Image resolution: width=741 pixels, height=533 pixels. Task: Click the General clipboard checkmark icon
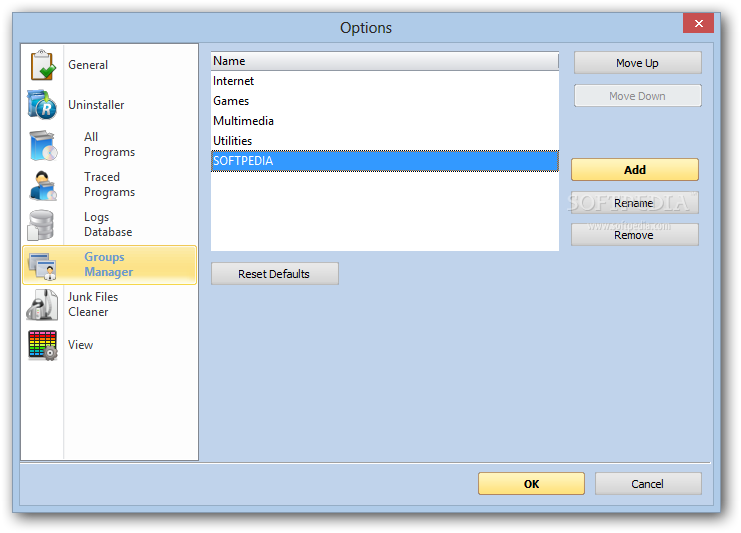pyautogui.click(x=43, y=65)
